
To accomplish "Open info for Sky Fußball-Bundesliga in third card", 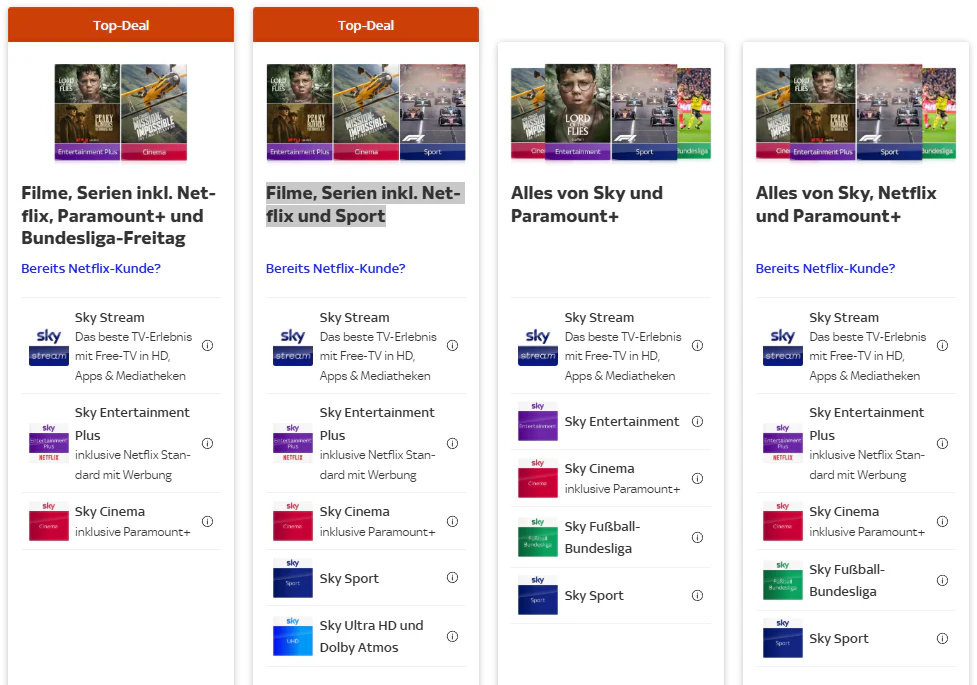I will [697, 537].
